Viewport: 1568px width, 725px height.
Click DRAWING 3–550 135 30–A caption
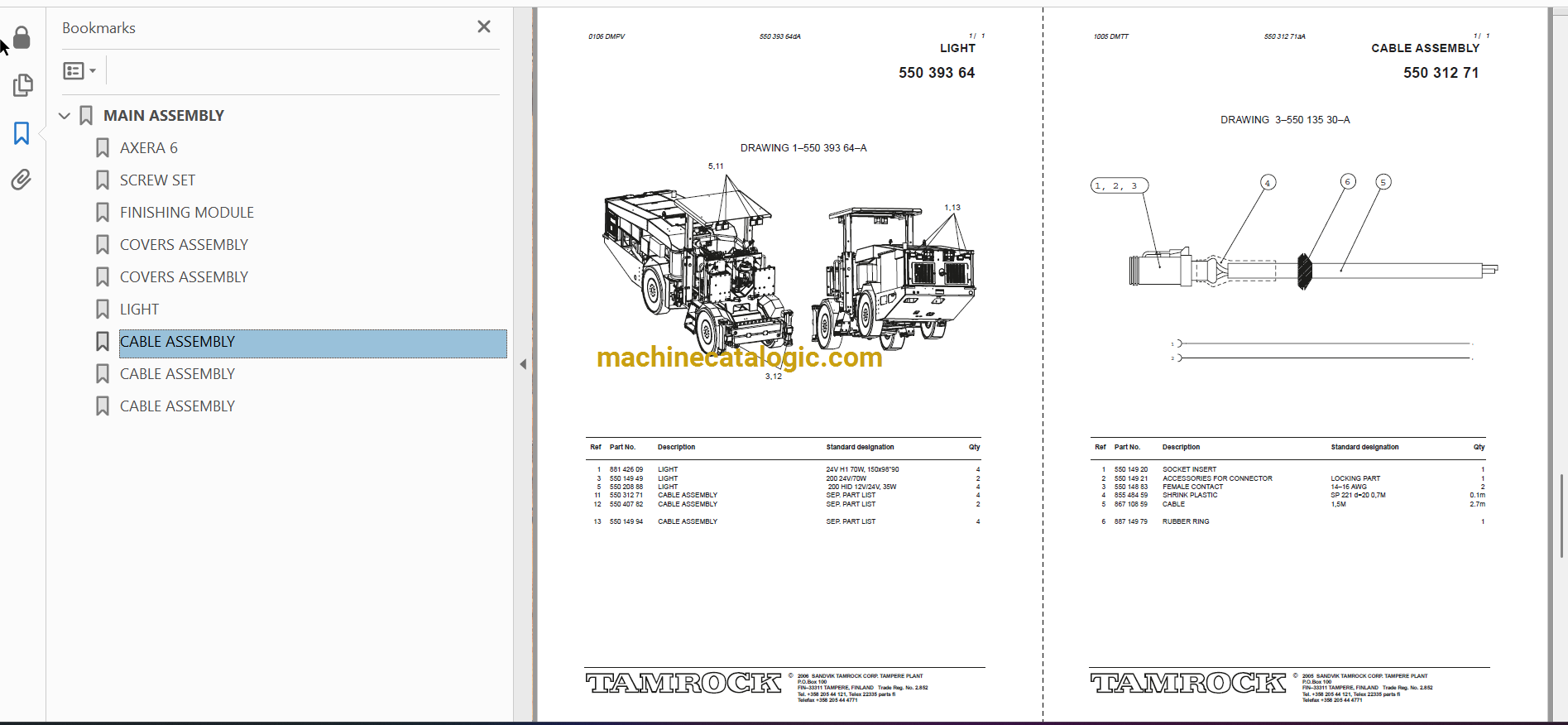(1285, 120)
